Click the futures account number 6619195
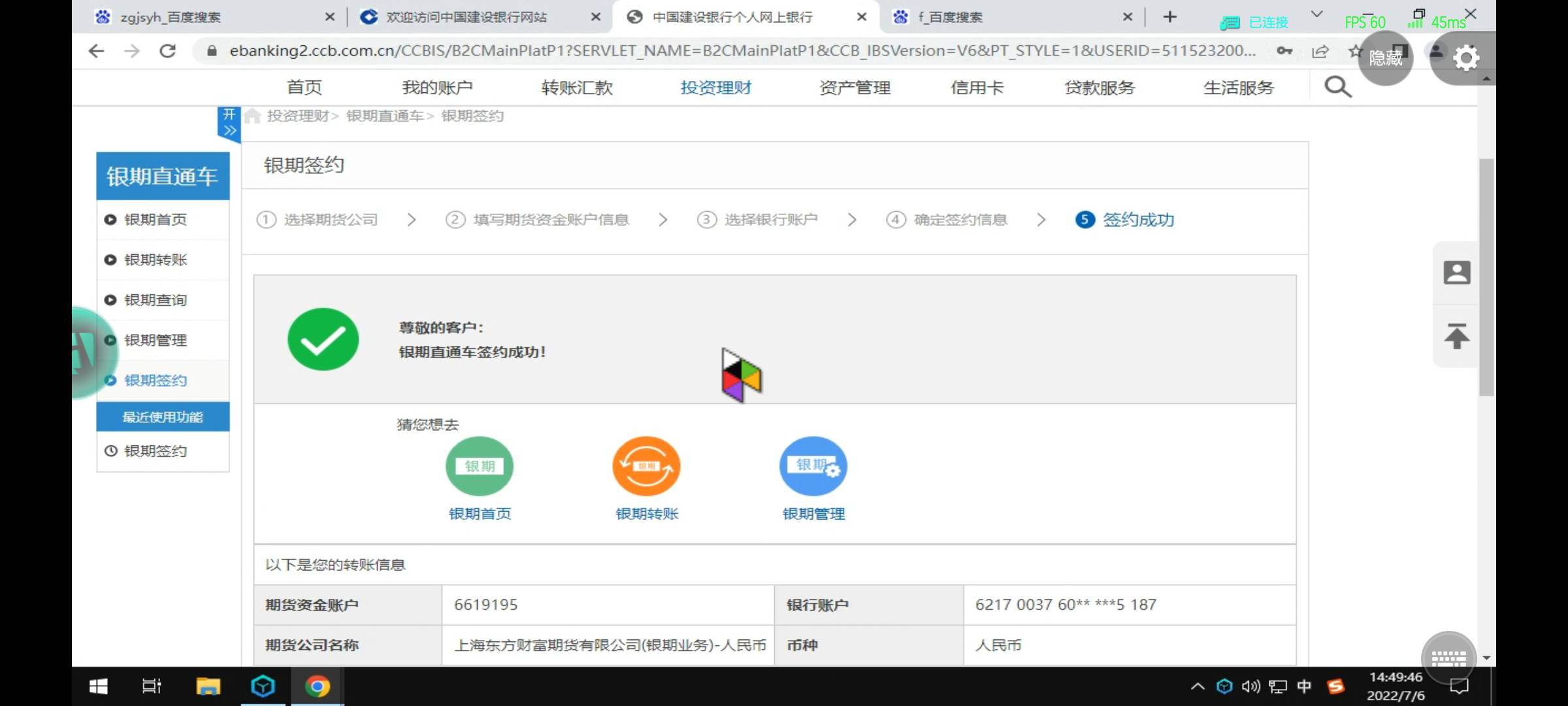1568x706 pixels. coord(485,605)
